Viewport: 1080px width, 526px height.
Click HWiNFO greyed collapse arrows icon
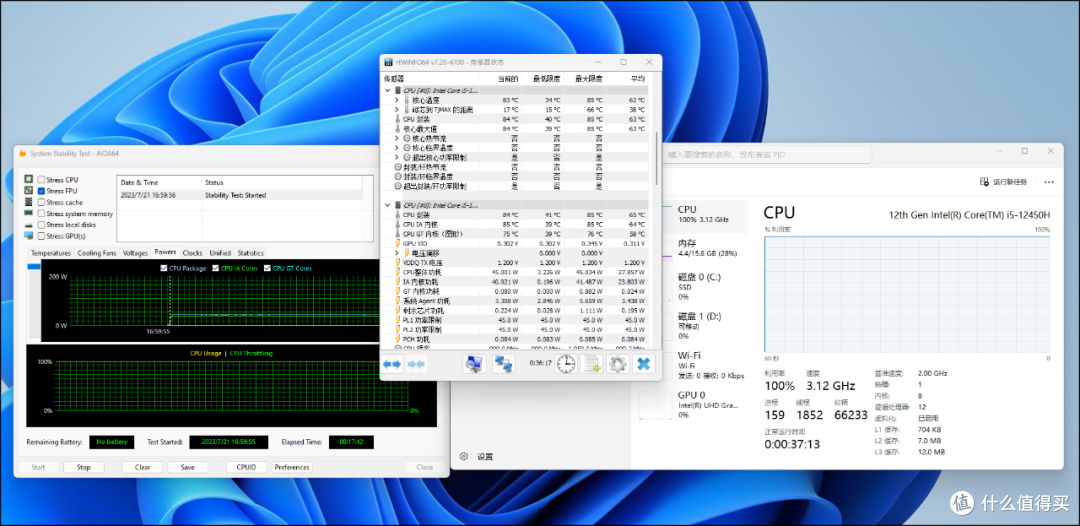click(x=417, y=364)
